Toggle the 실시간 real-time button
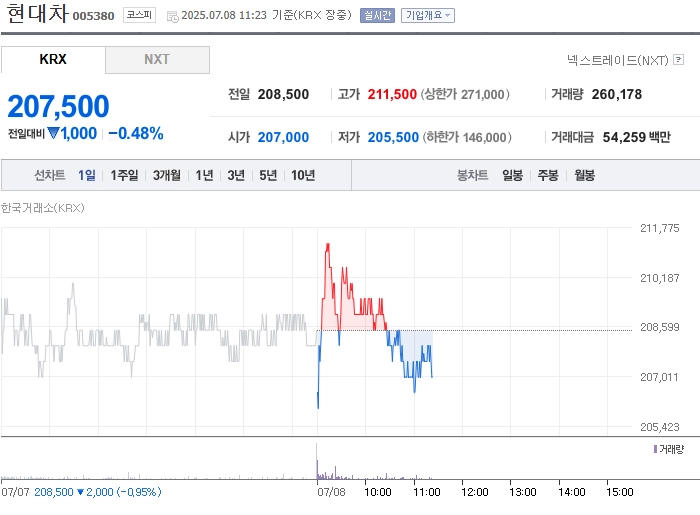Screen dimensions: 700x515 coord(377,16)
